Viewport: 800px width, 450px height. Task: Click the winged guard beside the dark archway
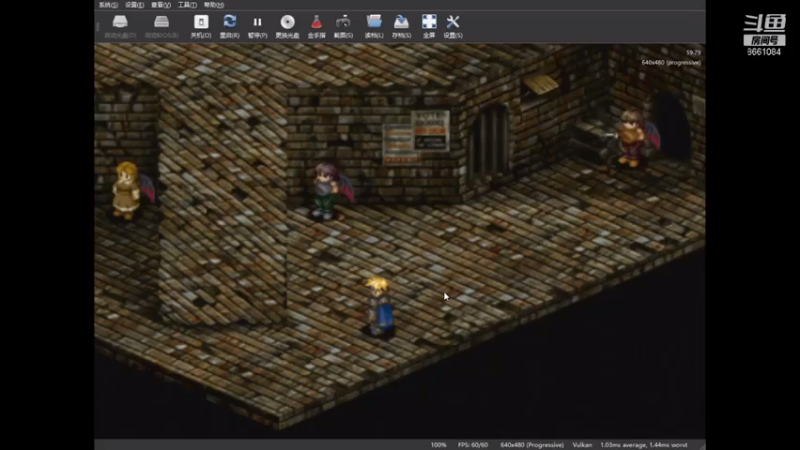click(635, 138)
